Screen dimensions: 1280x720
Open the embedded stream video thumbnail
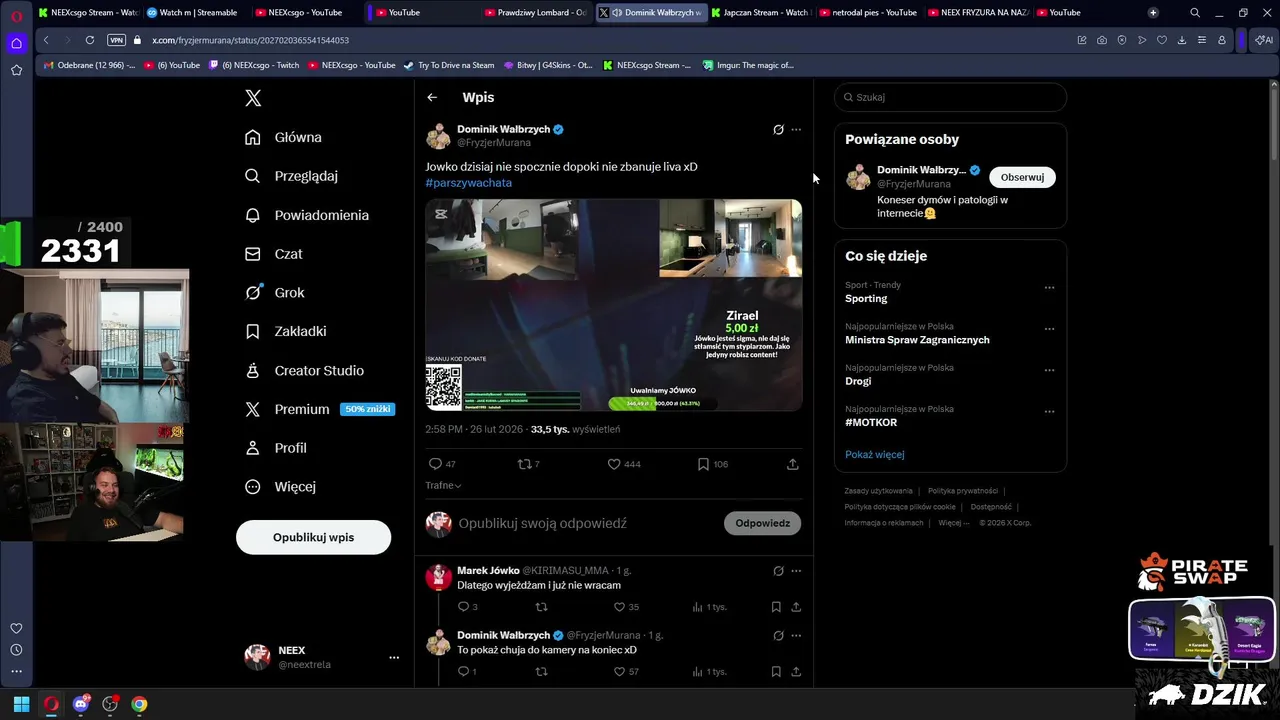click(x=614, y=305)
